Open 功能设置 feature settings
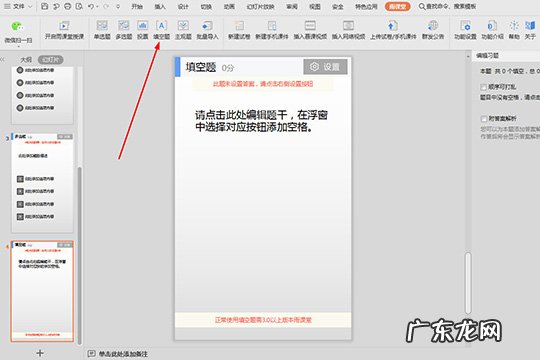Image resolution: width=540 pixels, height=360 pixels. [465, 30]
